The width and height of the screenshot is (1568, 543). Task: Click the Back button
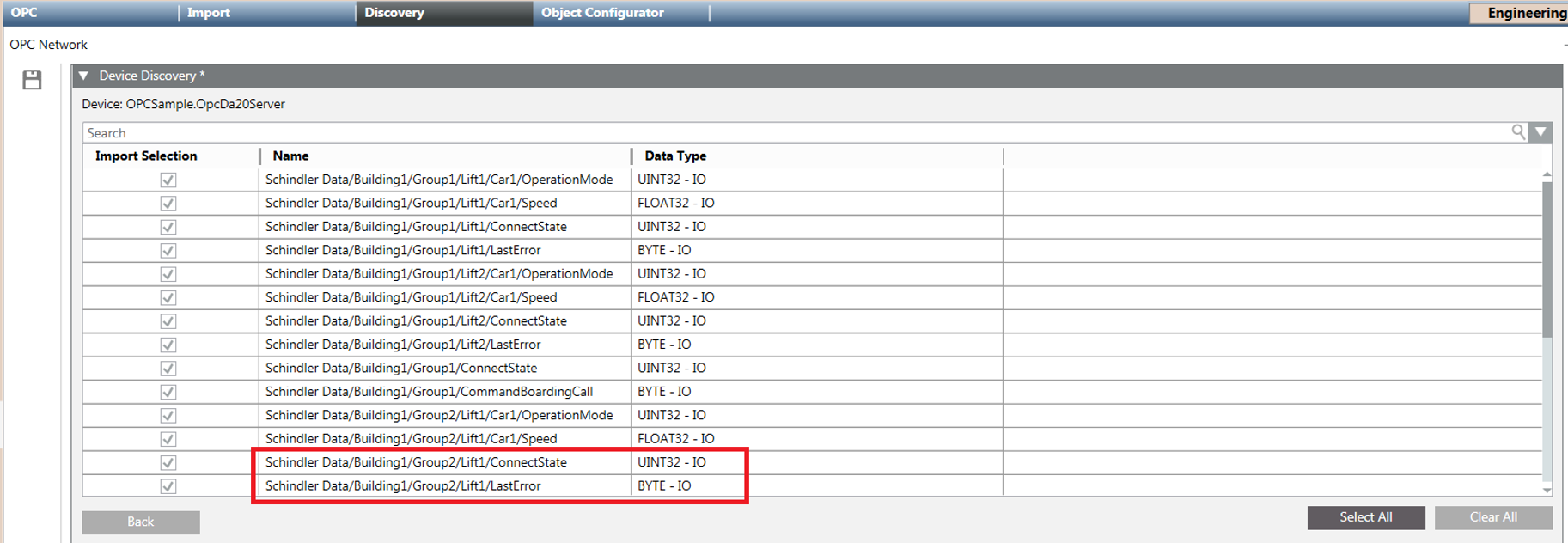click(x=141, y=522)
